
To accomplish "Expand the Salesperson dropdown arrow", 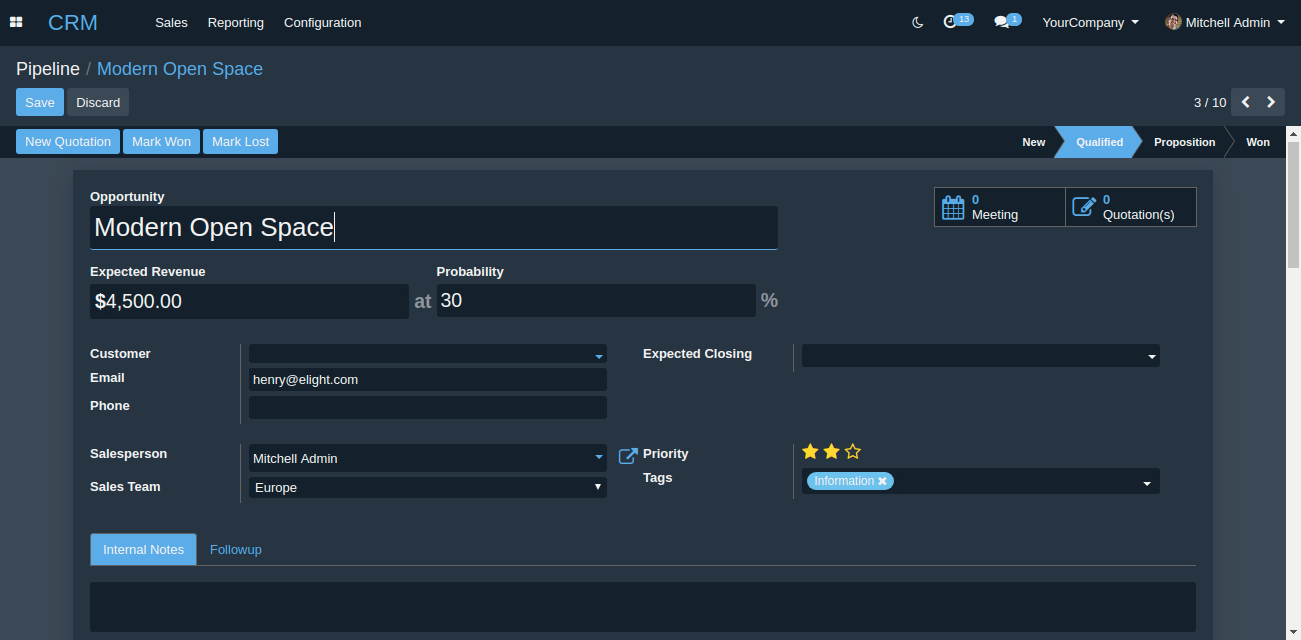I will click(599, 458).
